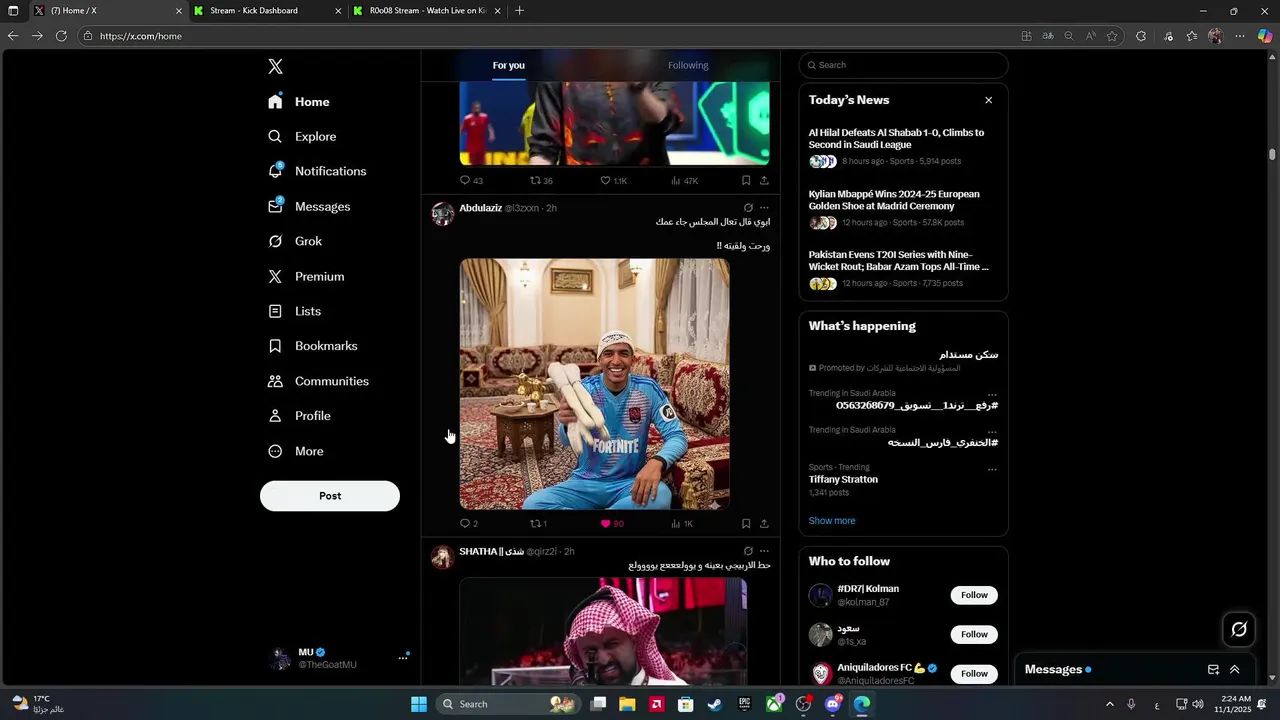Follow the @1s_xa account
The height and width of the screenshot is (720, 1280).
click(974, 634)
